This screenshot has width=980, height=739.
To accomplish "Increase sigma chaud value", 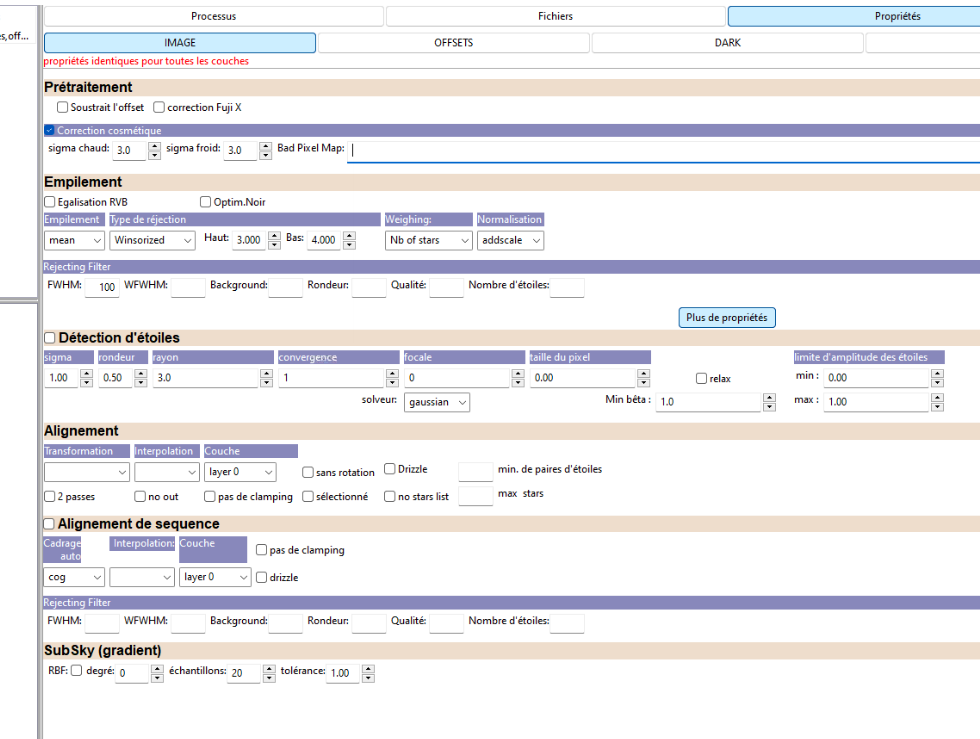I will pos(154,146).
